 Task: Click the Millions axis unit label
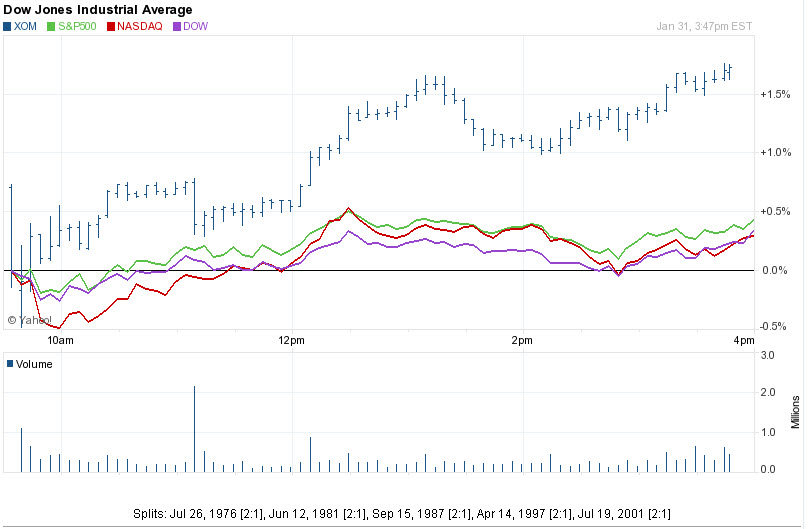click(796, 412)
